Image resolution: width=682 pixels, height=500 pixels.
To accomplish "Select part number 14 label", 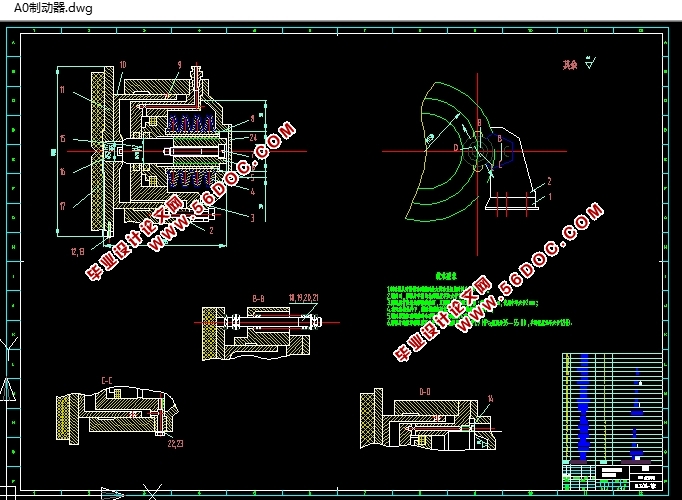I will pos(491,398).
